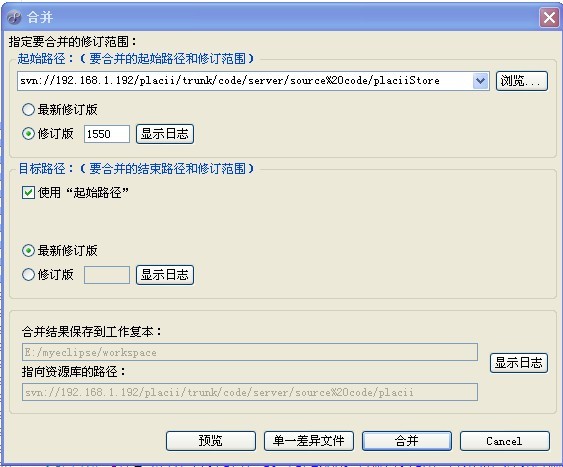Click the 预览 preview button
The image size is (563, 467).
click(x=211, y=441)
